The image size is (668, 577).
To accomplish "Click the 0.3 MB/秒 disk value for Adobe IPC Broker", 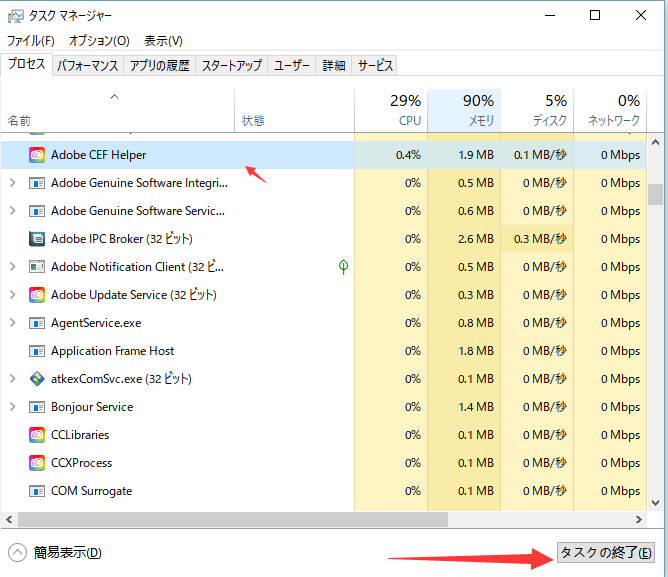I will (x=540, y=239).
